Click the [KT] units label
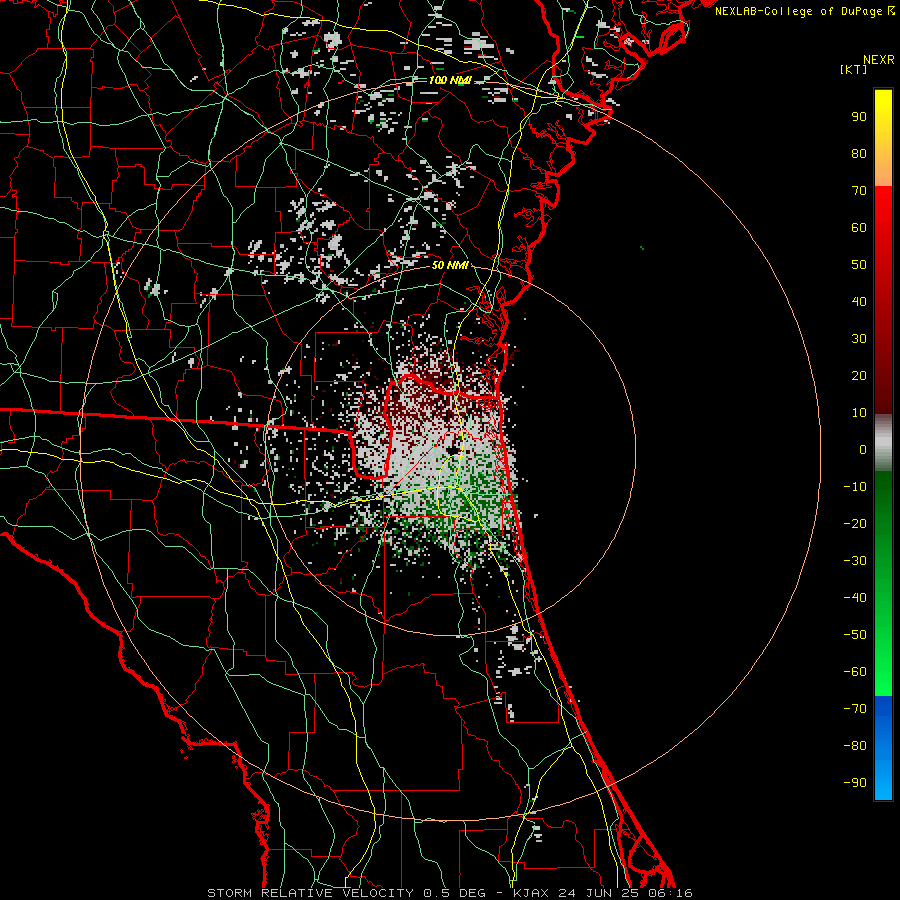 [854, 69]
